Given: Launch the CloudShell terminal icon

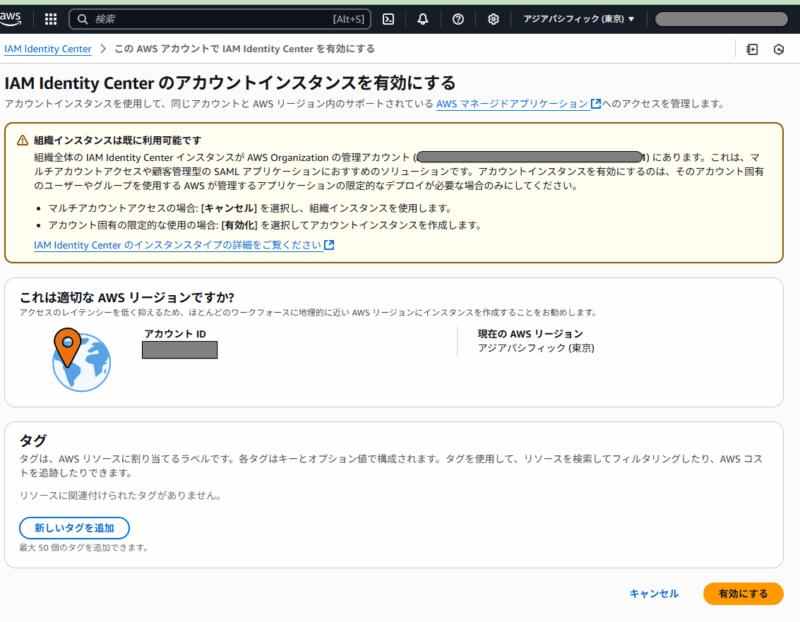Looking at the screenshot, I should click(388, 19).
